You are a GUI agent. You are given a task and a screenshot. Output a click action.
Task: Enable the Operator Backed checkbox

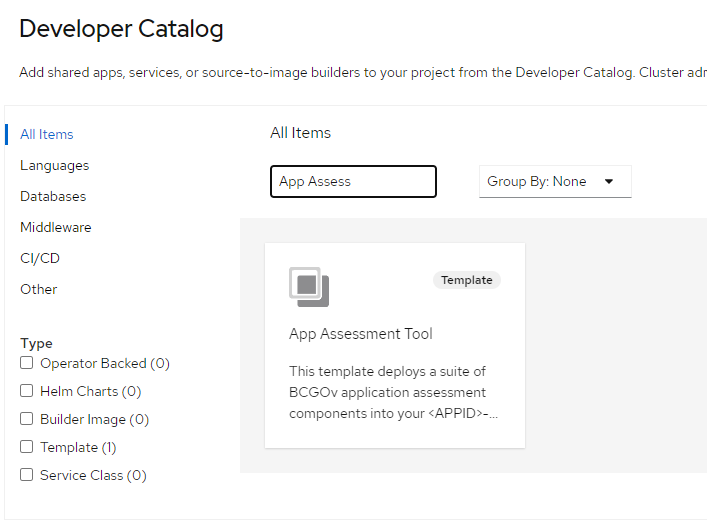pos(27,363)
